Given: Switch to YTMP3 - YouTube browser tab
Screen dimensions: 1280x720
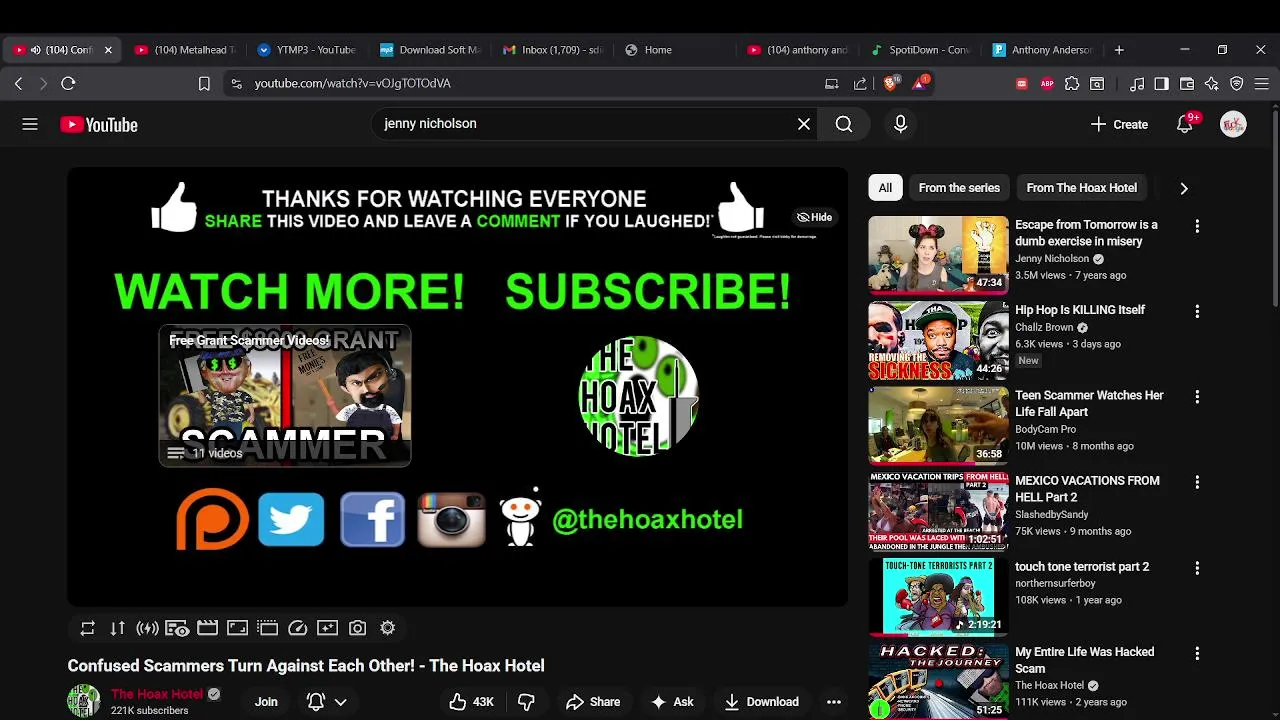Looking at the screenshot, I should coord(305,49).
